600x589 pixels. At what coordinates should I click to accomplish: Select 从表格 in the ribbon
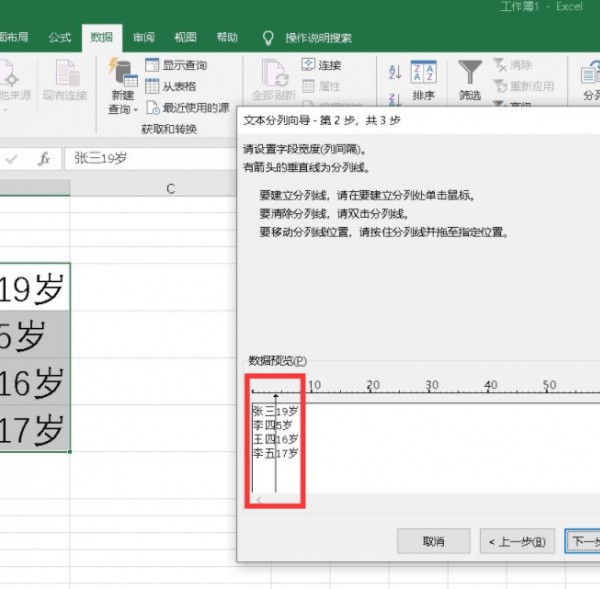[x=171, y=86]
